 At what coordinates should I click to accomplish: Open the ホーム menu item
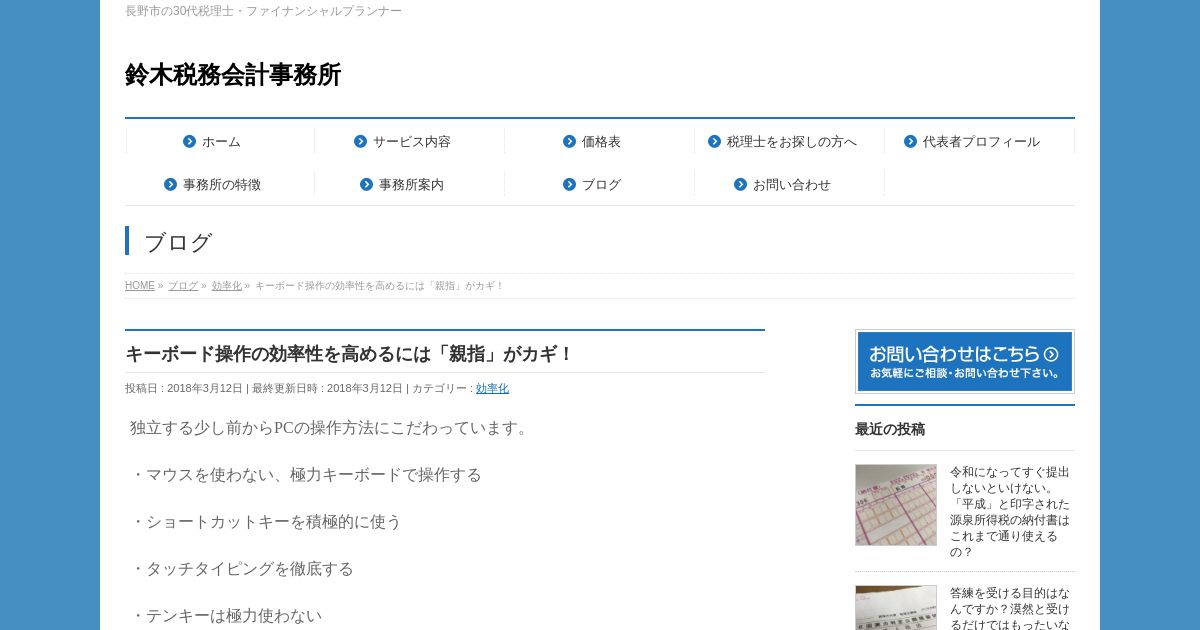[x=220, y=142]
